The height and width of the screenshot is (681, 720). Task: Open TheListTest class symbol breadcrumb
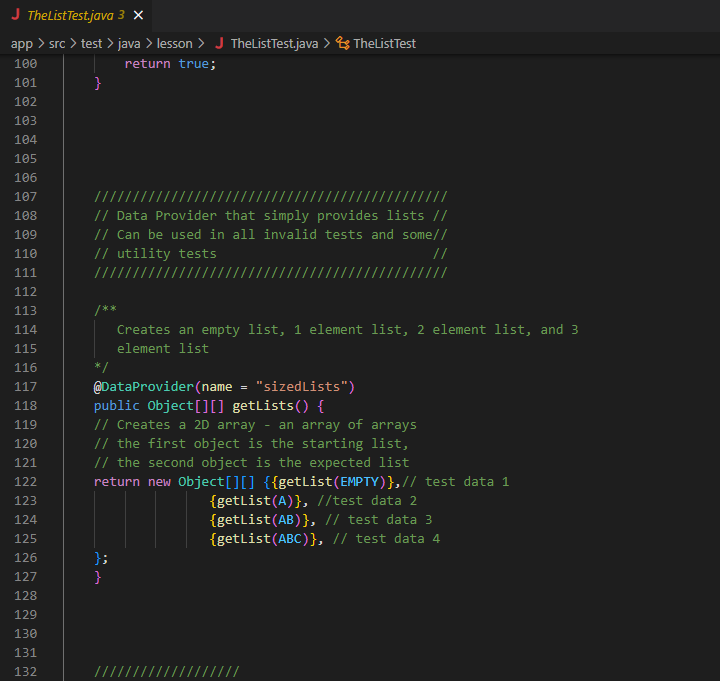(384, 43)
